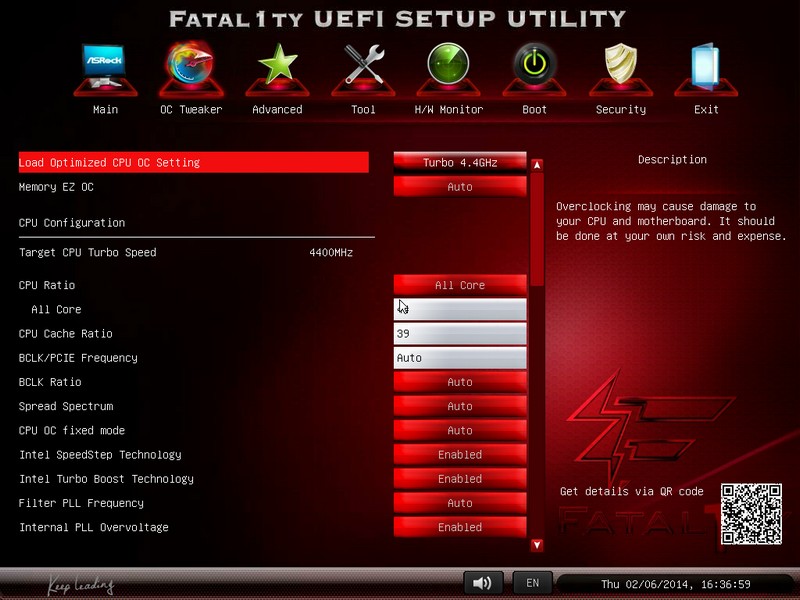Click the BCLK/PCIE Frequency Auto field

coord(460,358)
